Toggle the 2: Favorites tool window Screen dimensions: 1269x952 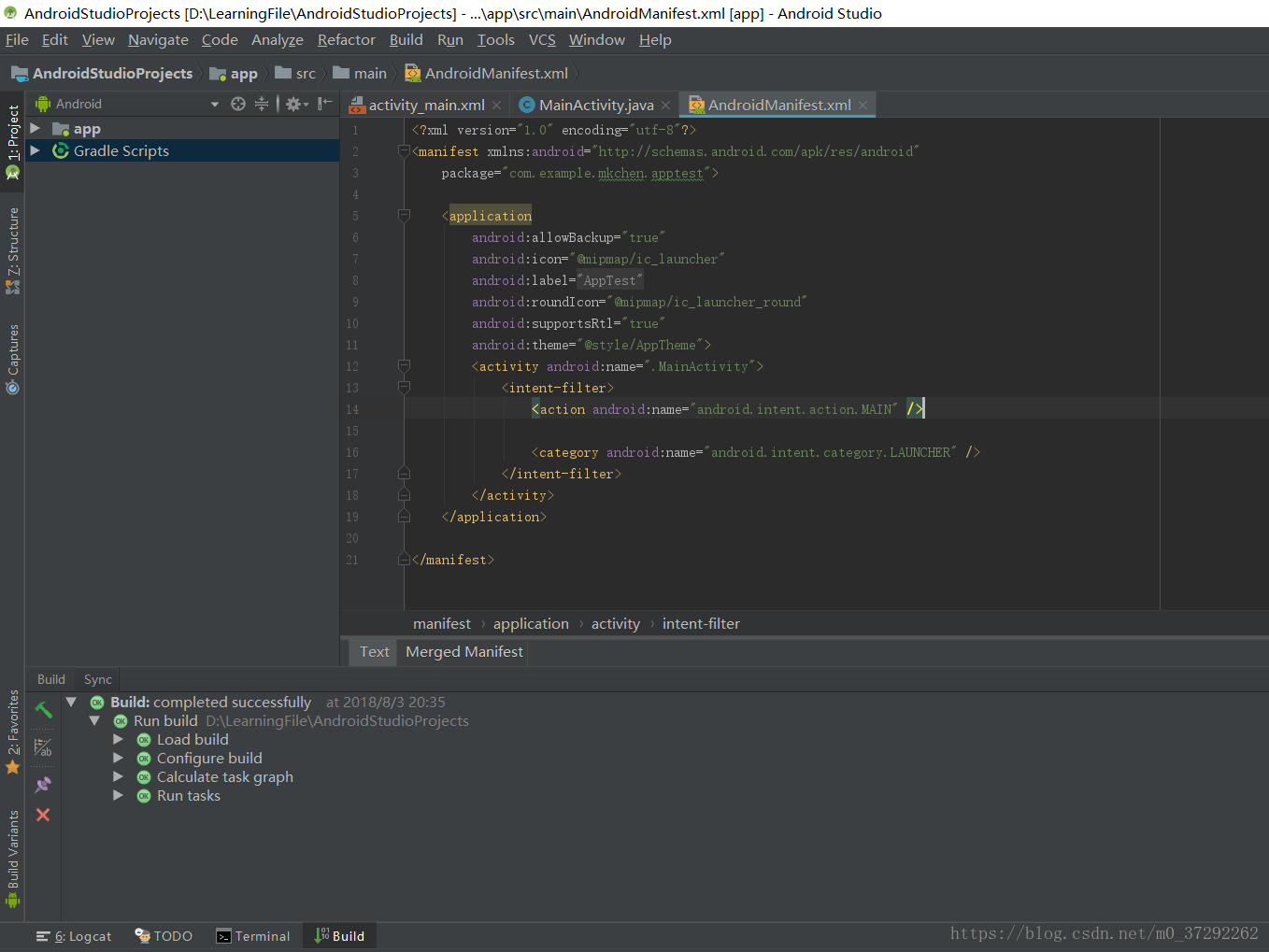point(13,732)
